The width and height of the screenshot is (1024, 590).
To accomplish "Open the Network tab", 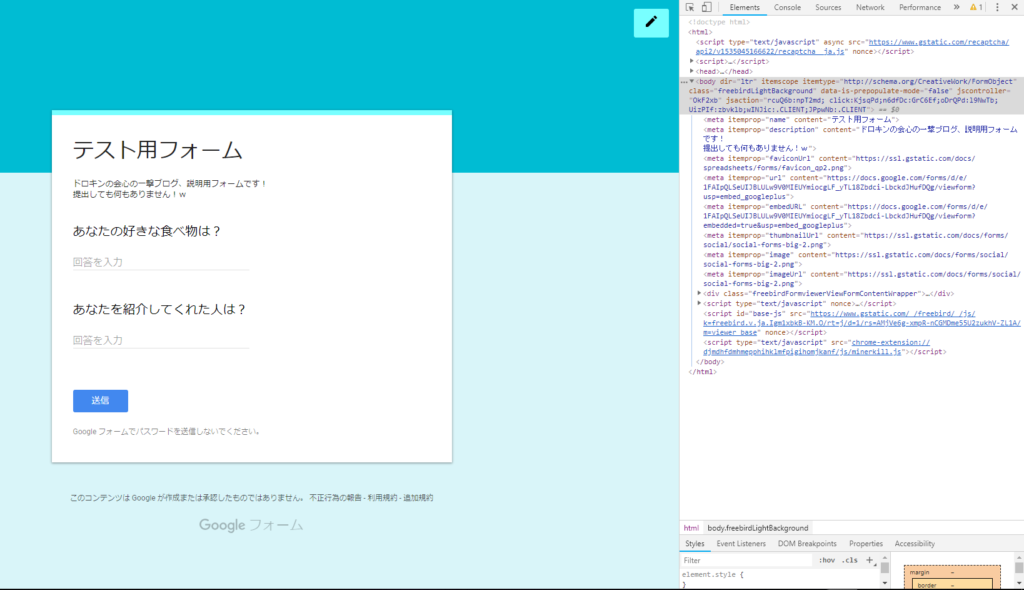I will point(870,7).
